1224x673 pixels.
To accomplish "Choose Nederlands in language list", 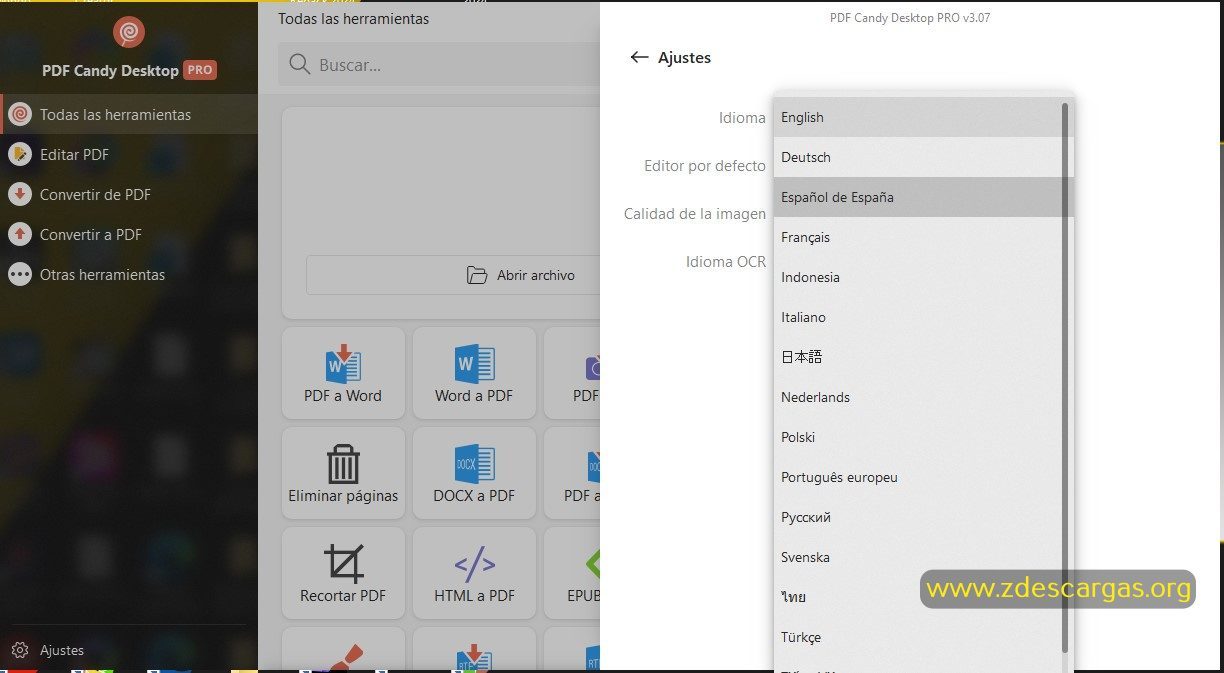I will point(916,397).
